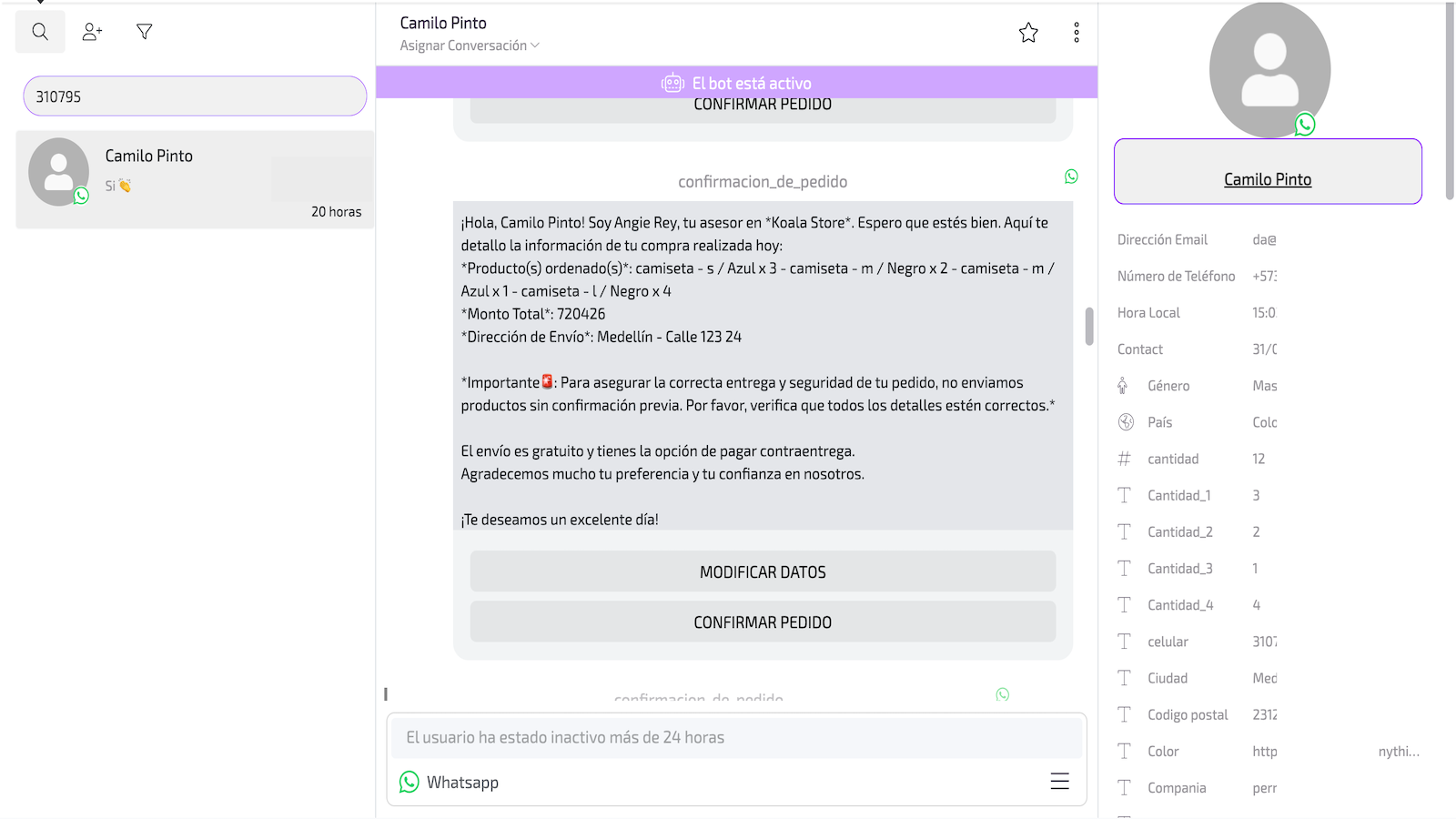Expand the Asignar Conversación dropdown

[470, 45]
